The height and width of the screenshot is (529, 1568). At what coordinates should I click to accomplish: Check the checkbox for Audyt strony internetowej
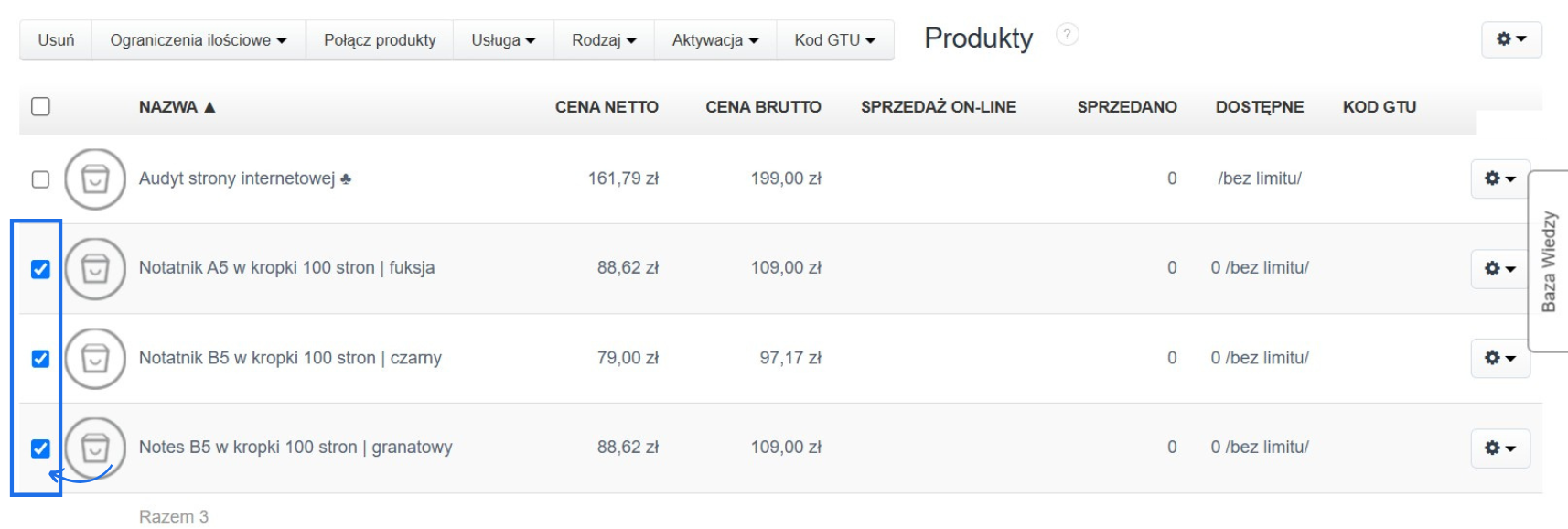coord(38,178)
